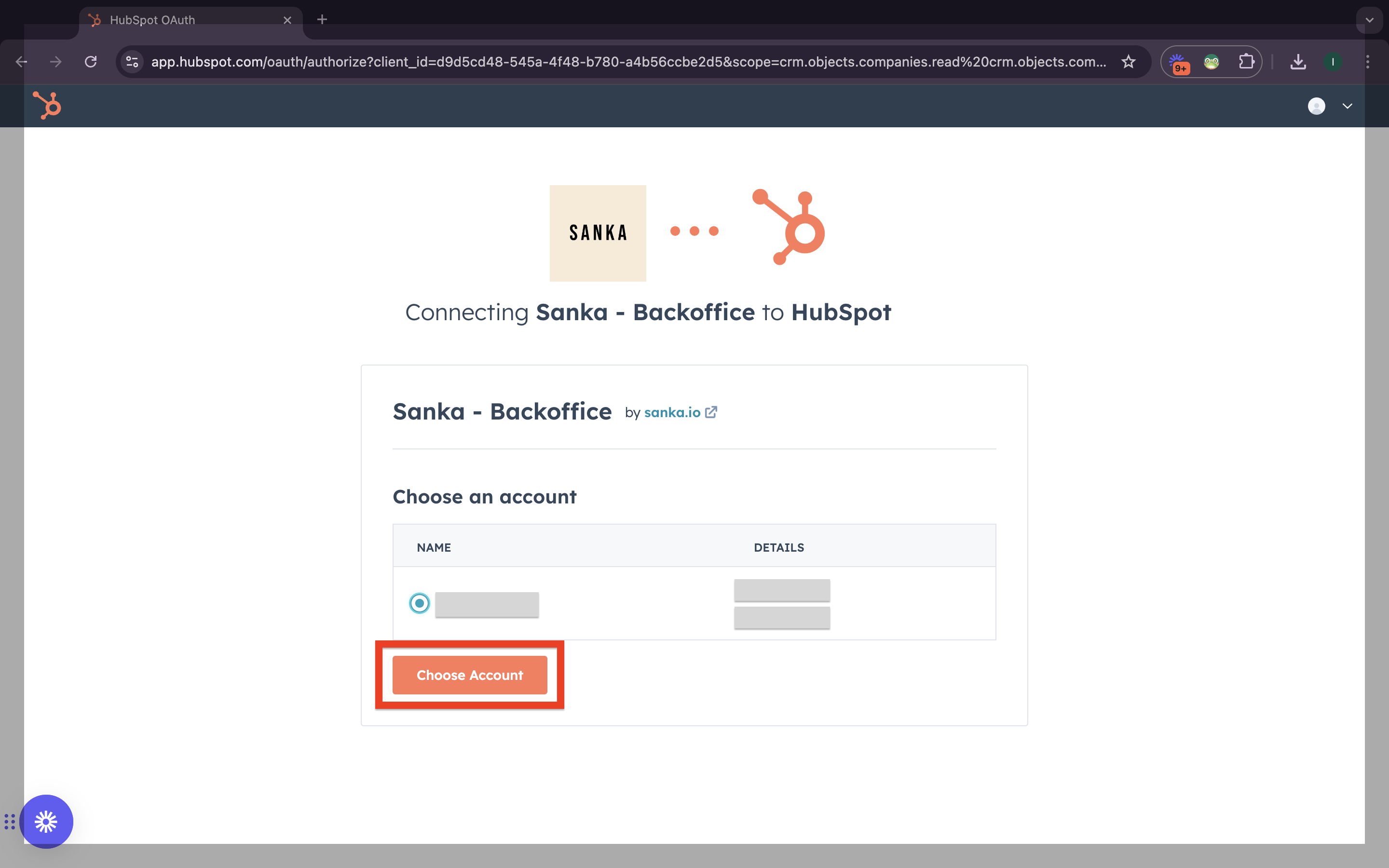Close the HubSpot OAuth tab
Image resolution: width=1389 pixels, height=868 pixels.
[287, 20]
